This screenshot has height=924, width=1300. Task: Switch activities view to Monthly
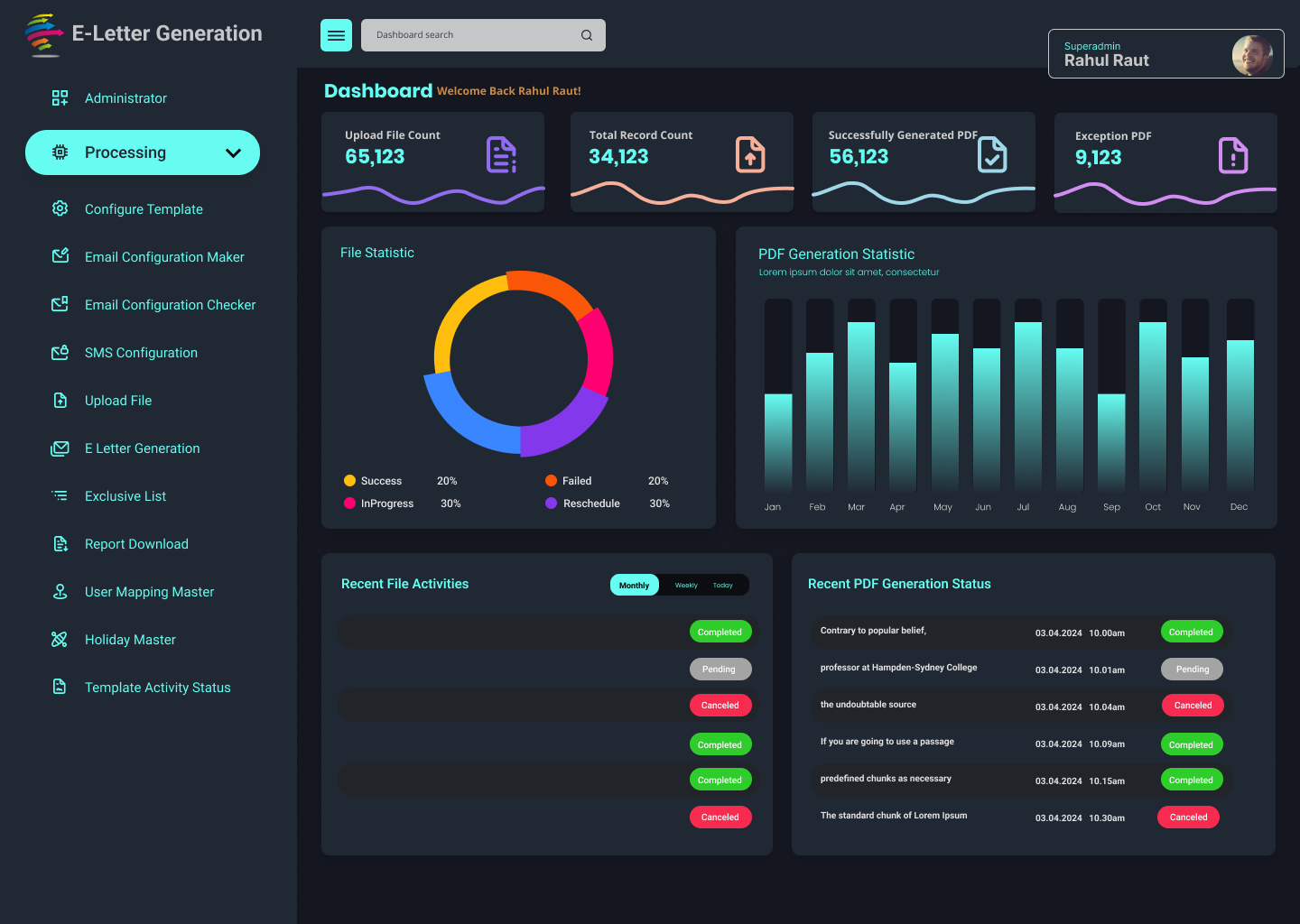[634, 586]
